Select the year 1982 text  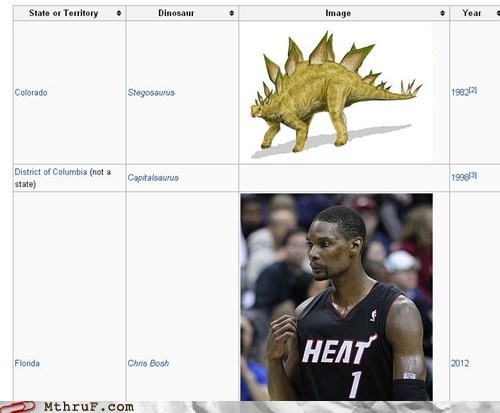[460, 93]
